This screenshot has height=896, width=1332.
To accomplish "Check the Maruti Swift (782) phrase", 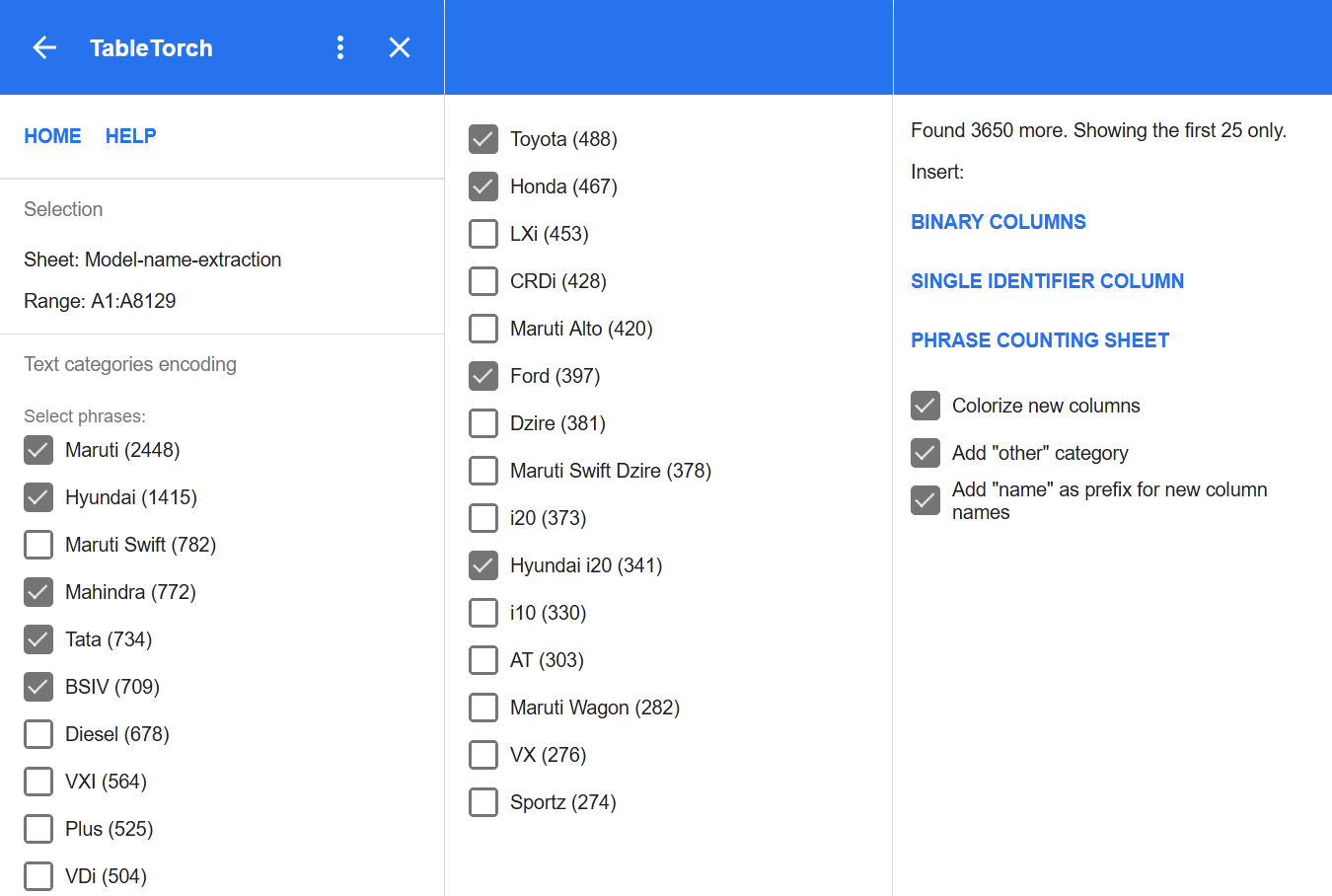I will [38, 545].
